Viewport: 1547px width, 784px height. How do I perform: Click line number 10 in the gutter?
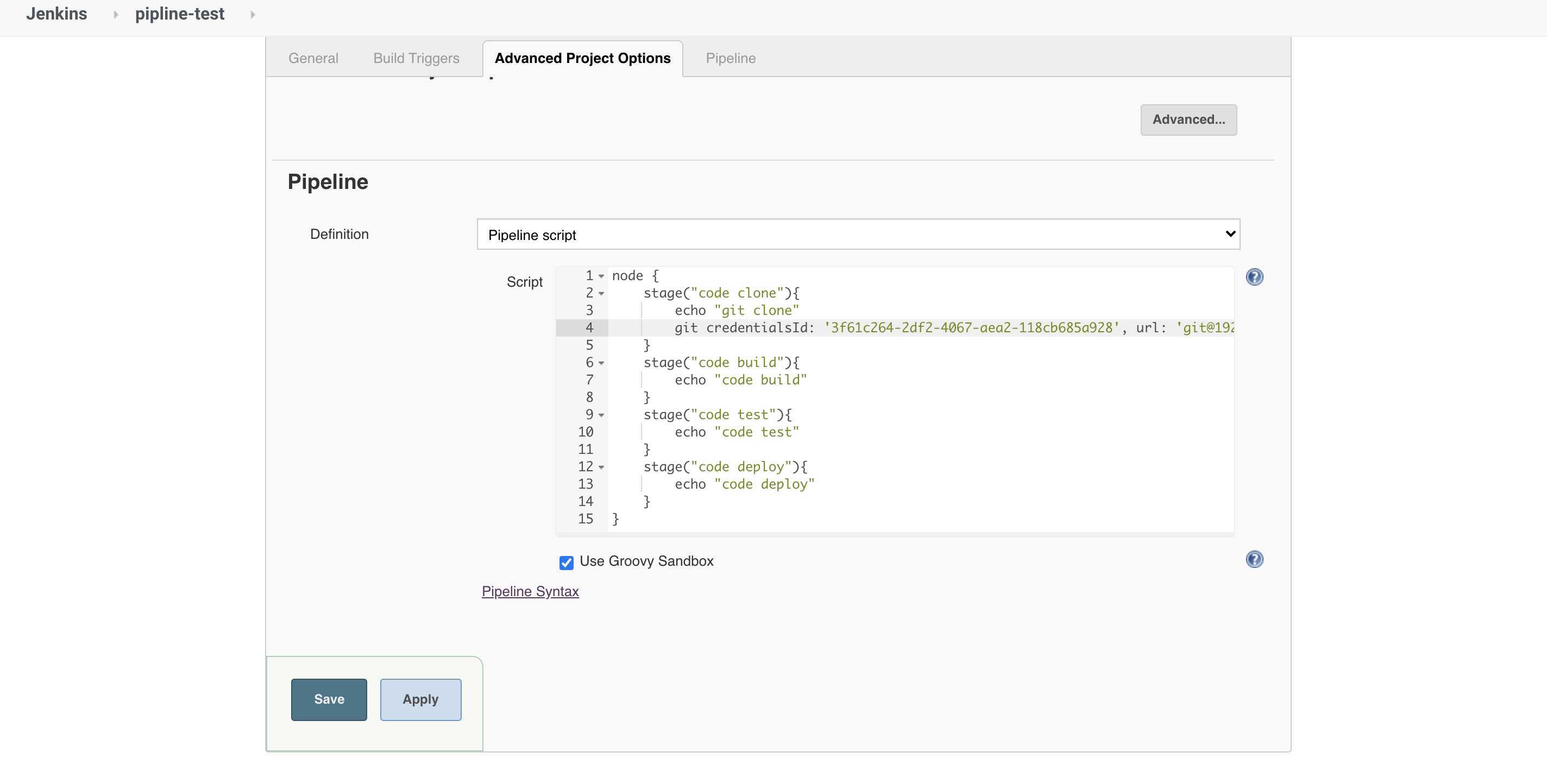click(x=586, y=432)
